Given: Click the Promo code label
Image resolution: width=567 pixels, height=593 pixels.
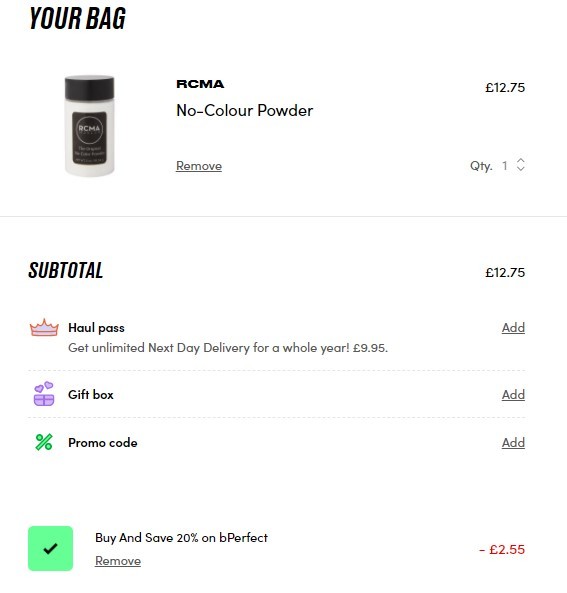Looking at the screenshot, I should [x=103, y=442].
